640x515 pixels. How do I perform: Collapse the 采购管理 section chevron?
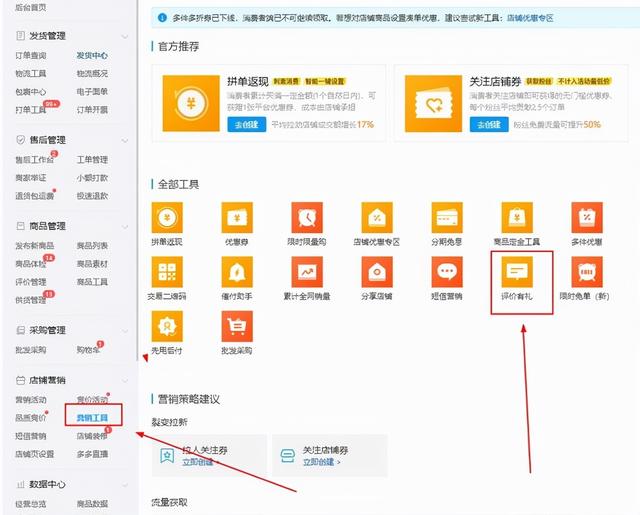pyautogui.click(x=125, y=331)
